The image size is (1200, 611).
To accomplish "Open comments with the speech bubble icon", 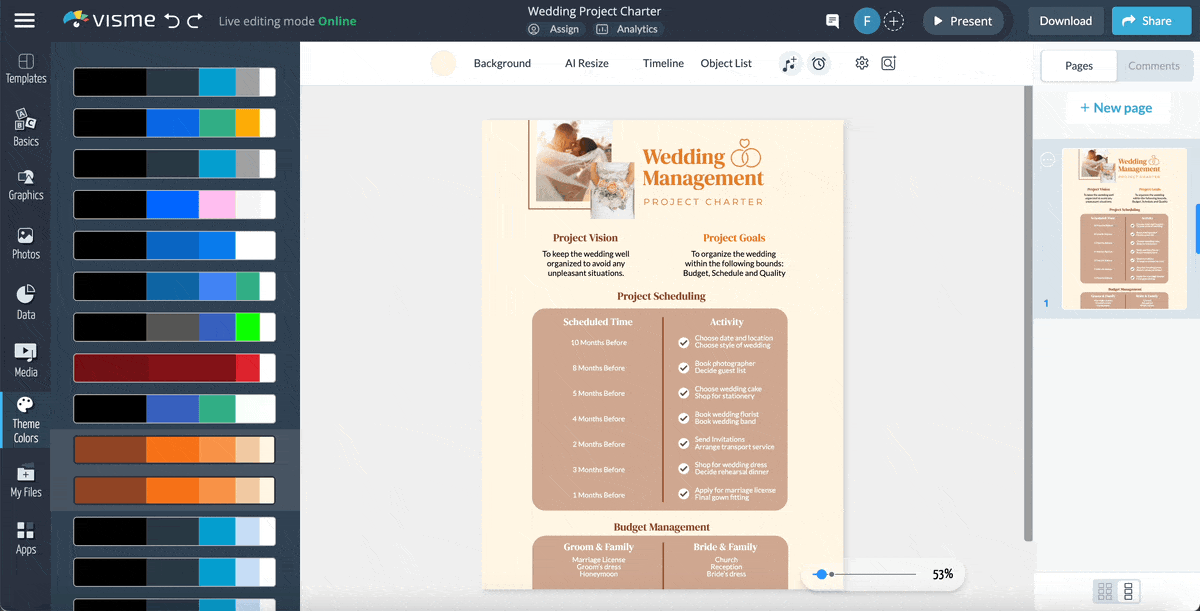I will point(835,20).
